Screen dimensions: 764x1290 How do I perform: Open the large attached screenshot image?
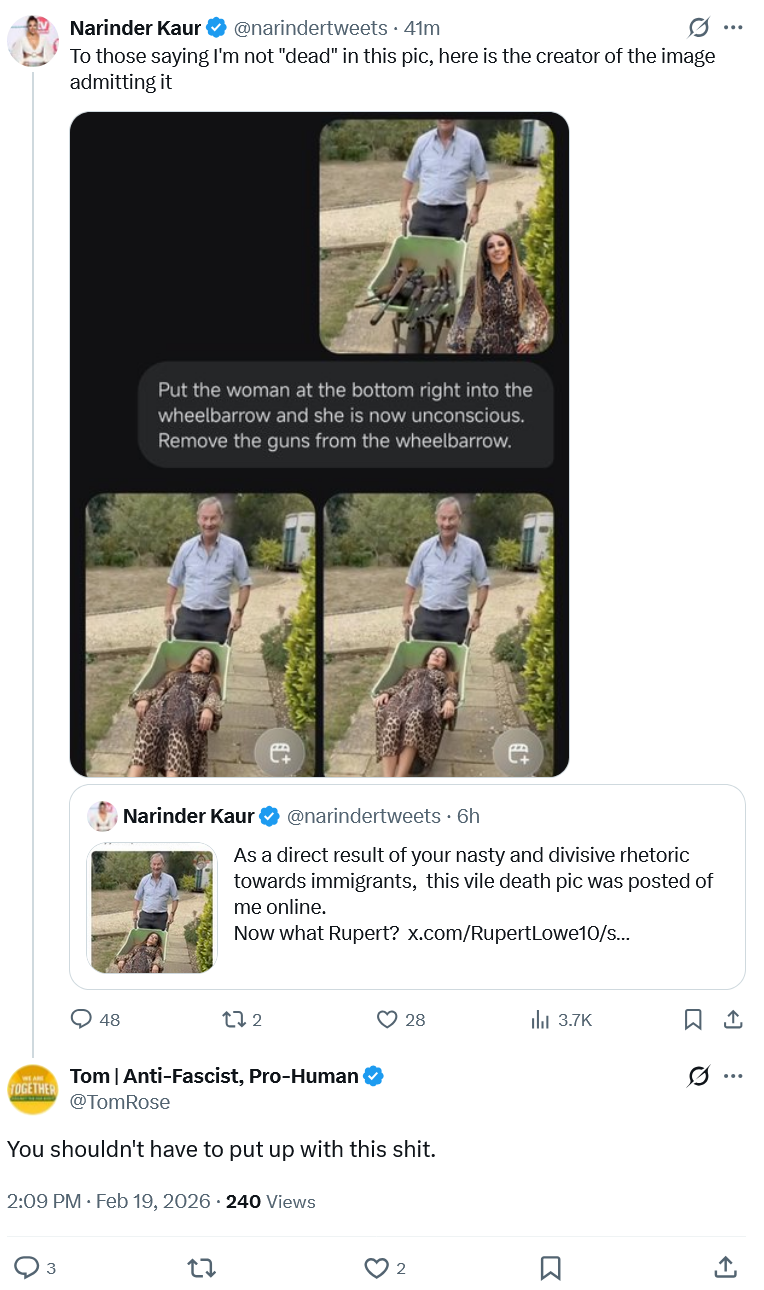coord(319,444)
